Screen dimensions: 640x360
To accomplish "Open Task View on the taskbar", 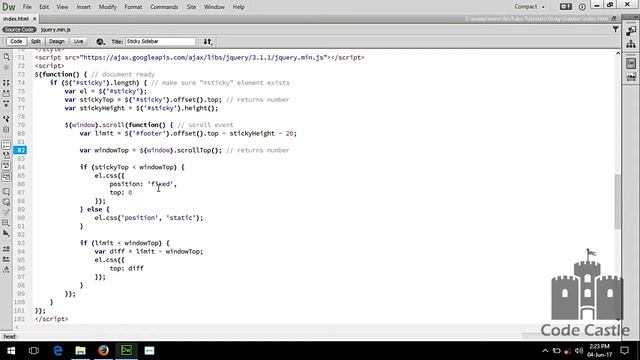I will [34, 351].
